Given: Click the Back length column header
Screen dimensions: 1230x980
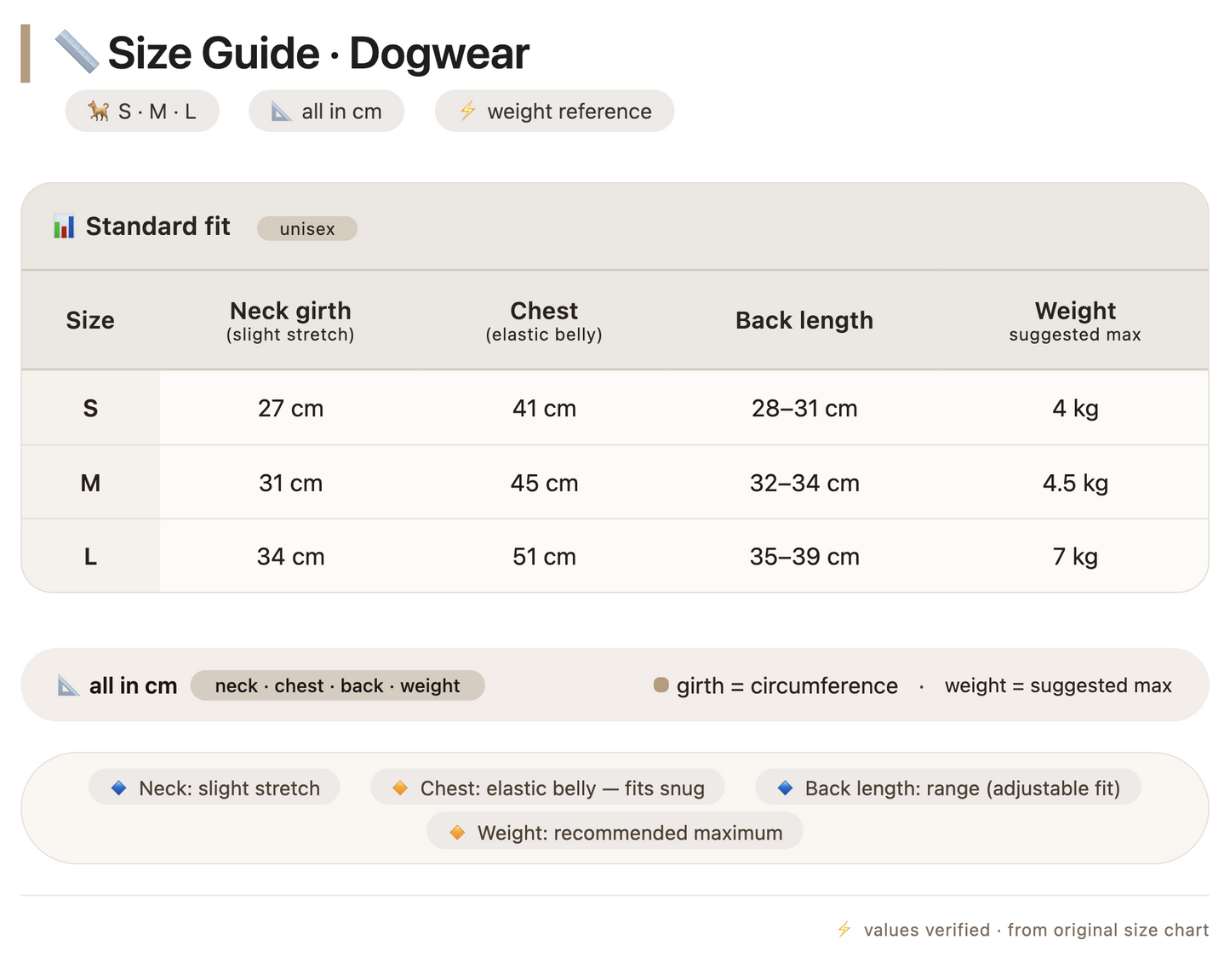Looking at the screenshot, I should [x=804, y=320].
